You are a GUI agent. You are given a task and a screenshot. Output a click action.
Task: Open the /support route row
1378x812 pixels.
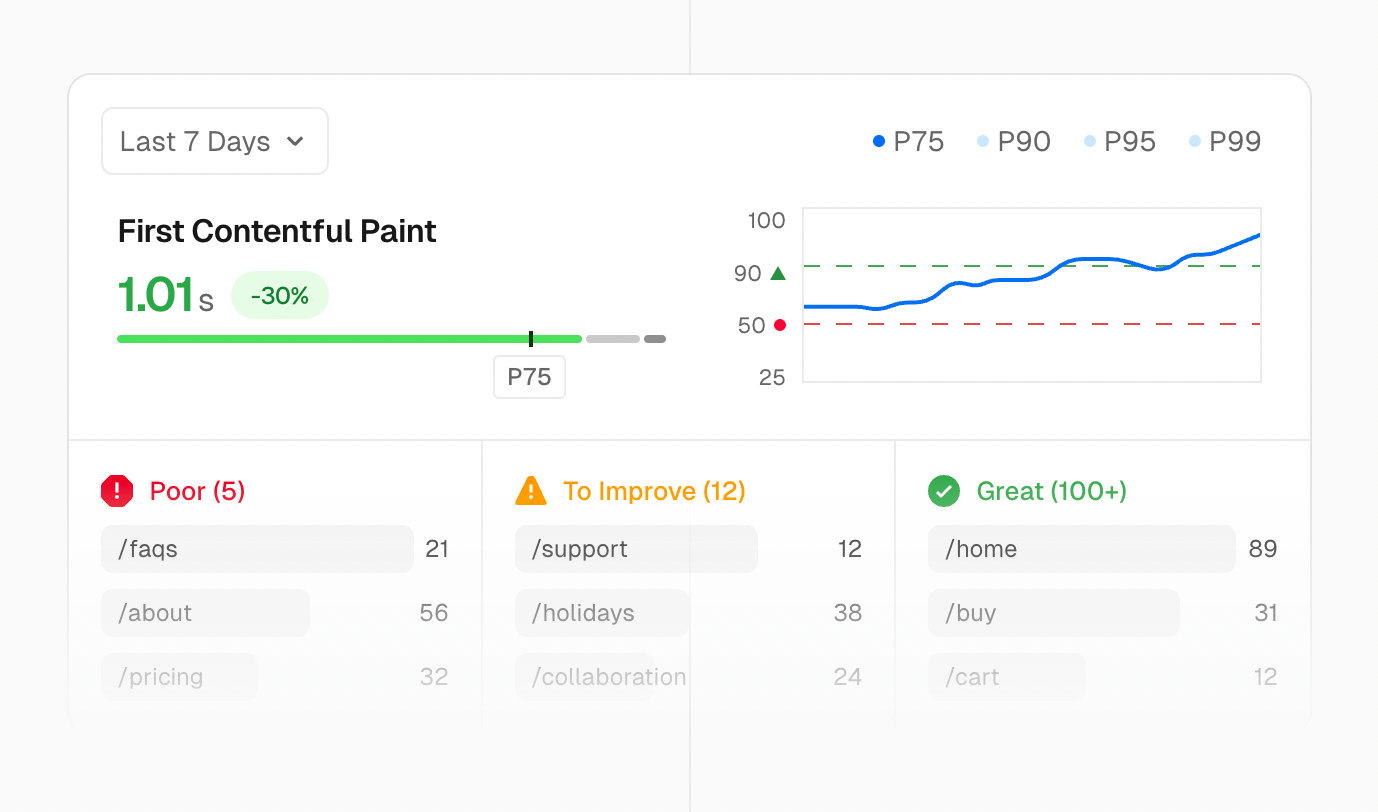click(x=636, y=549)
